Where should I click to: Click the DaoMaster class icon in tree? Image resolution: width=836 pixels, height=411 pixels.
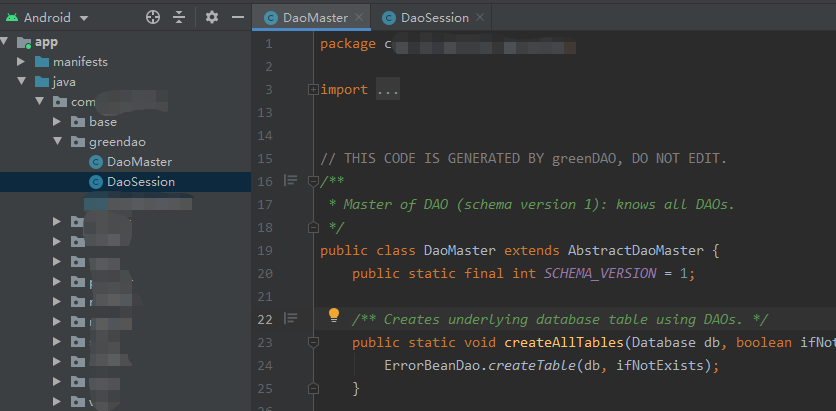pos(96,162)
